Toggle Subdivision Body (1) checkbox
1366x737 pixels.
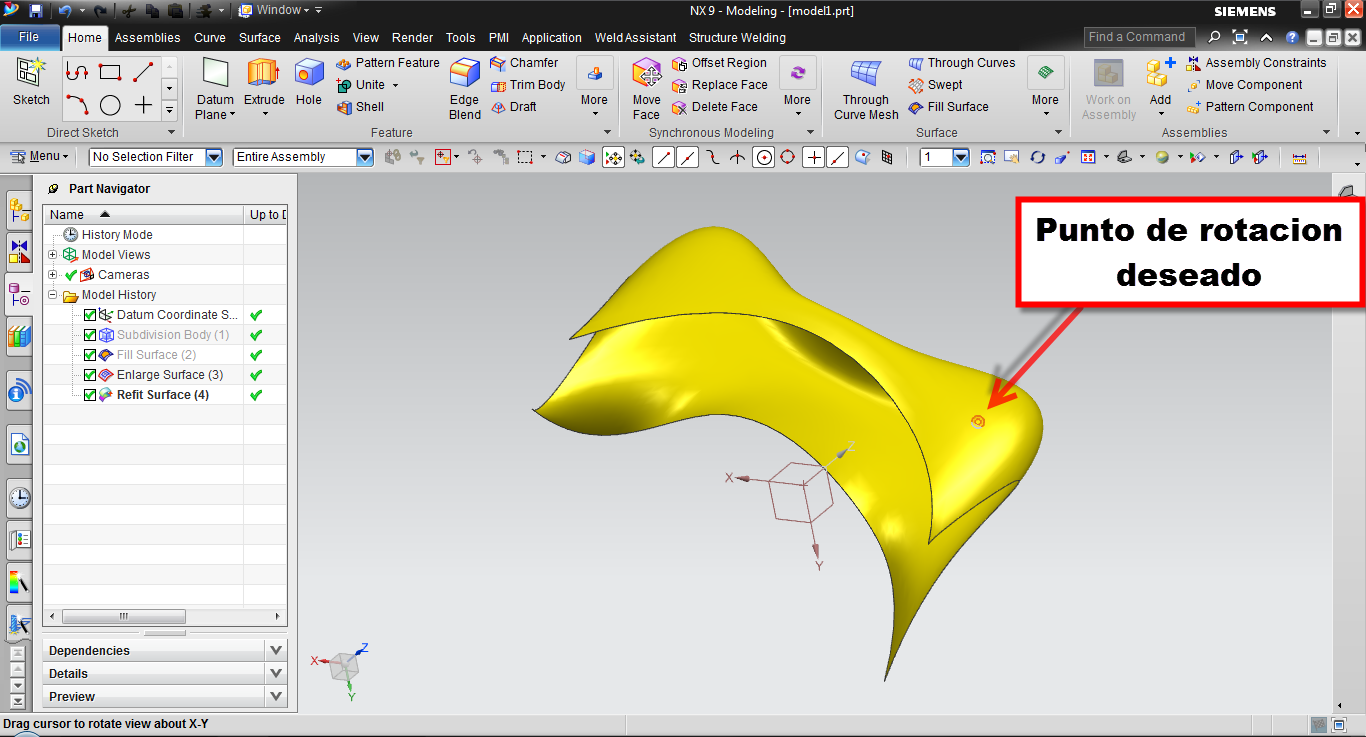point(90,335)
